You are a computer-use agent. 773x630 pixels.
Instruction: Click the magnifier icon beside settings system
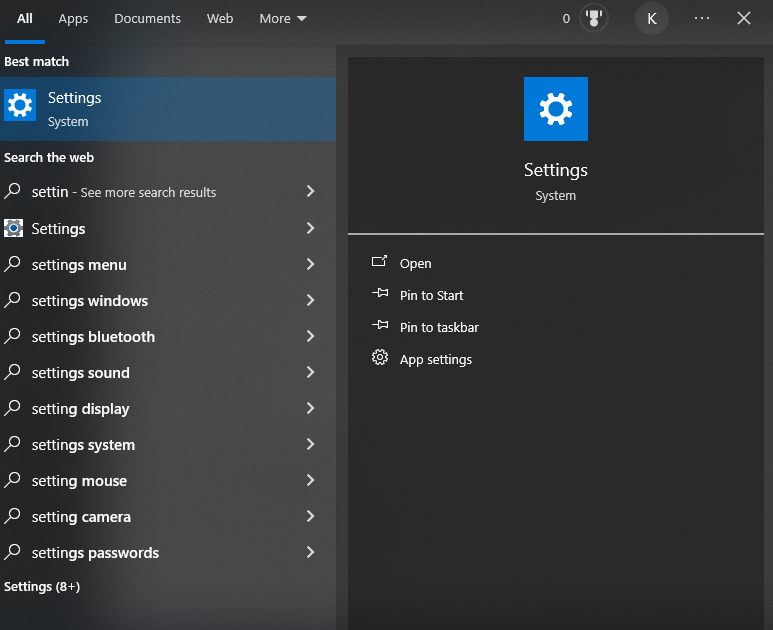tap(12, 444)
